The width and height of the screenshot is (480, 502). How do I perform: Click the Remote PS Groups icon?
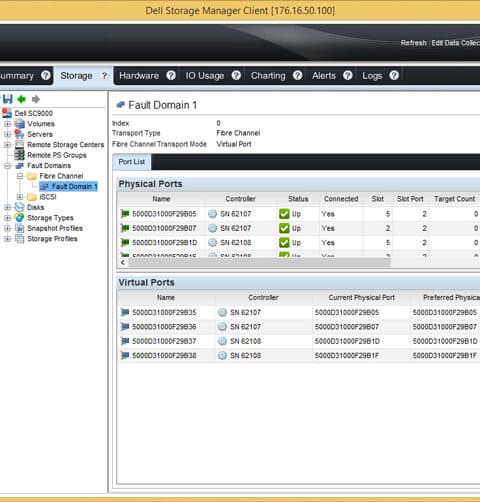tap(20, 155)
